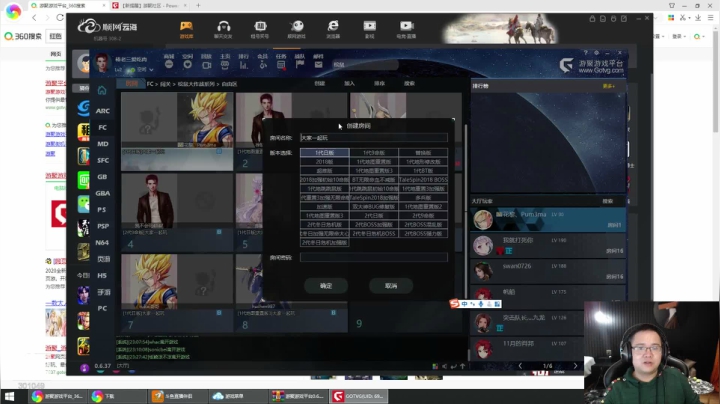
Task: Click the 搜索 link above room list
Action: pos(409,84)
